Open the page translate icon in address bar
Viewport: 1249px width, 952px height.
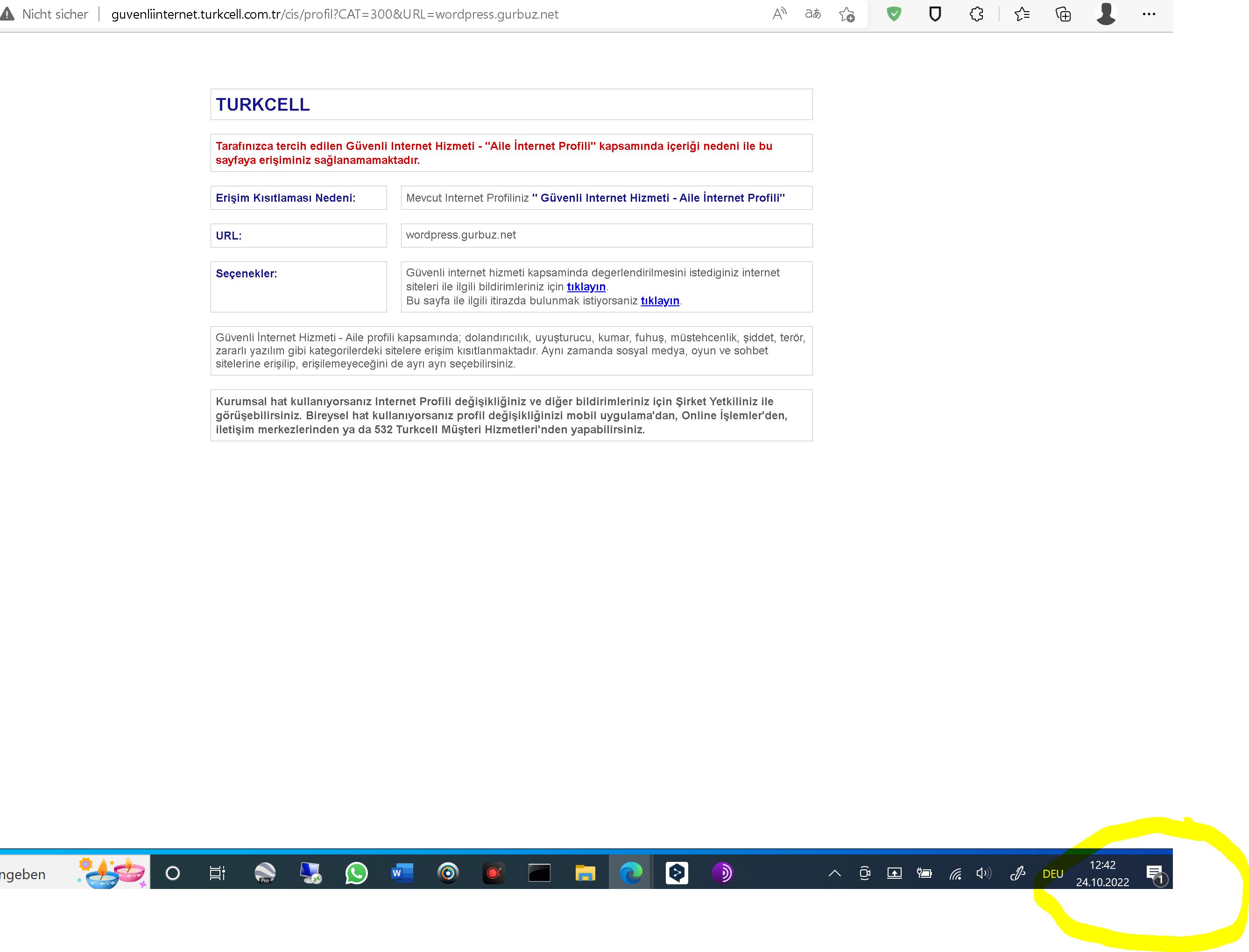point(812,14)
